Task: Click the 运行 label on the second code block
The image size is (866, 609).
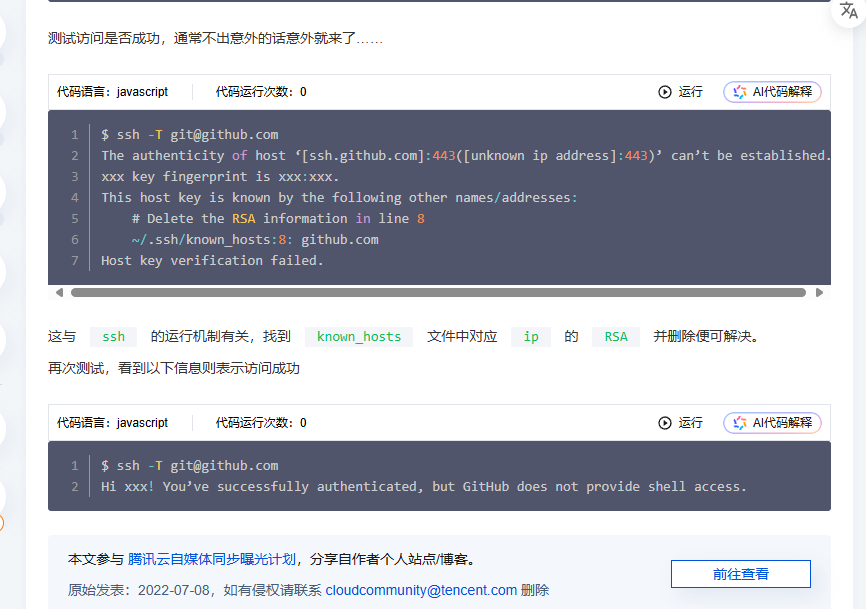Action: pos(690,423)
